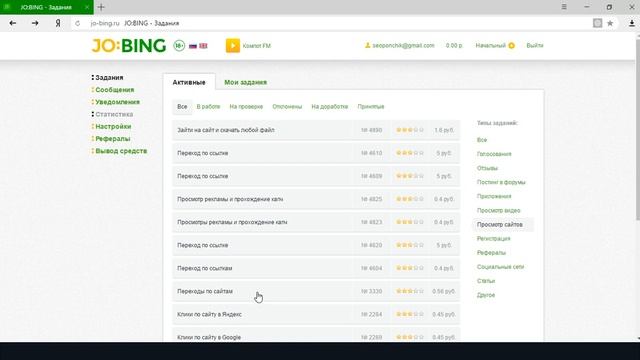Open Уведомления in the left sidebar
The image size is (640, 360).
click(x=117, y=102)
